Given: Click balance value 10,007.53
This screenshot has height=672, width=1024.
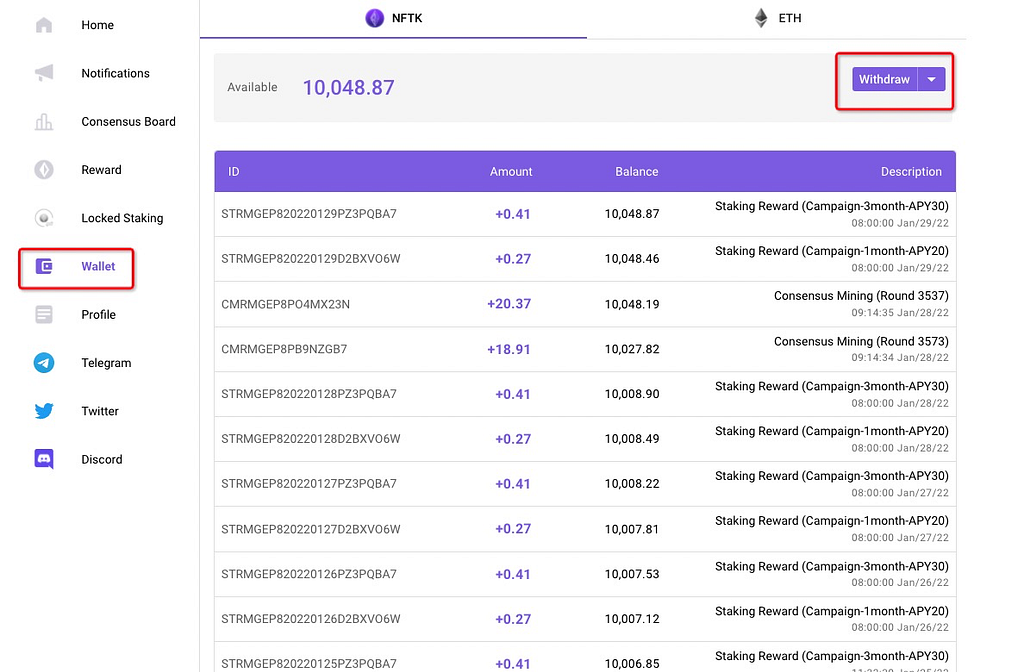Looking at the screenshot, I should (632, 574).
